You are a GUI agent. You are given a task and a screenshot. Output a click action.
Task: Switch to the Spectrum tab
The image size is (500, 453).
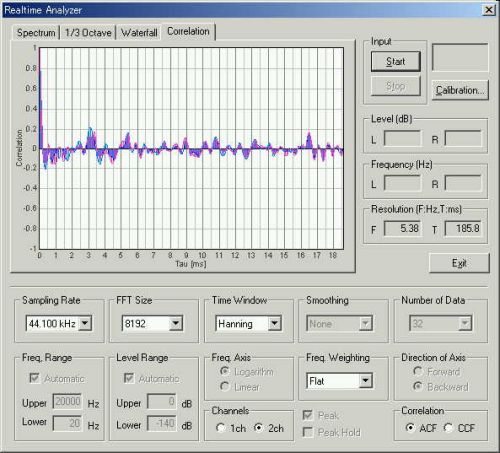click(36, 33)
